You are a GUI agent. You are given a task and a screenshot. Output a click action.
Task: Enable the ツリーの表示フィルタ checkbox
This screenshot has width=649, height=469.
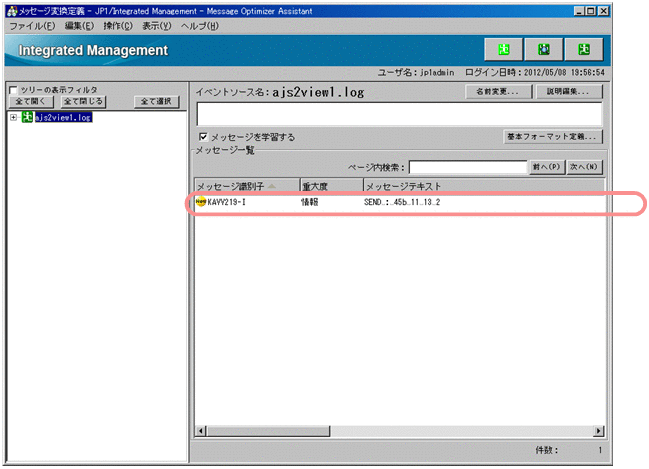13,90
